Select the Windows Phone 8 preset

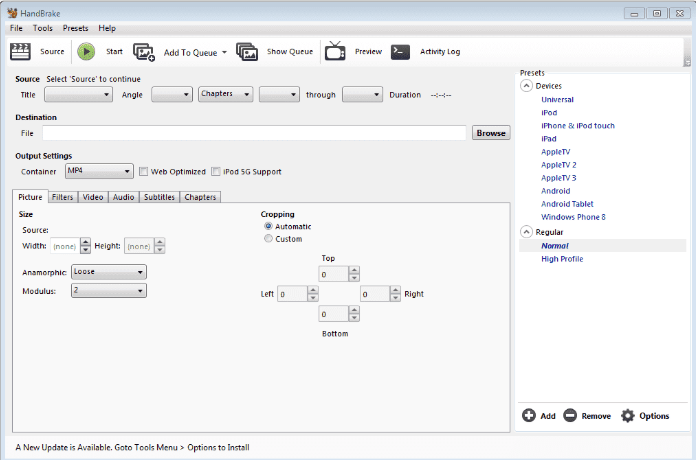[573, 217]
